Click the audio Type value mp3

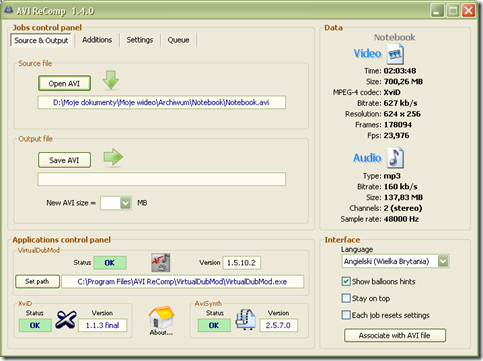392,176
